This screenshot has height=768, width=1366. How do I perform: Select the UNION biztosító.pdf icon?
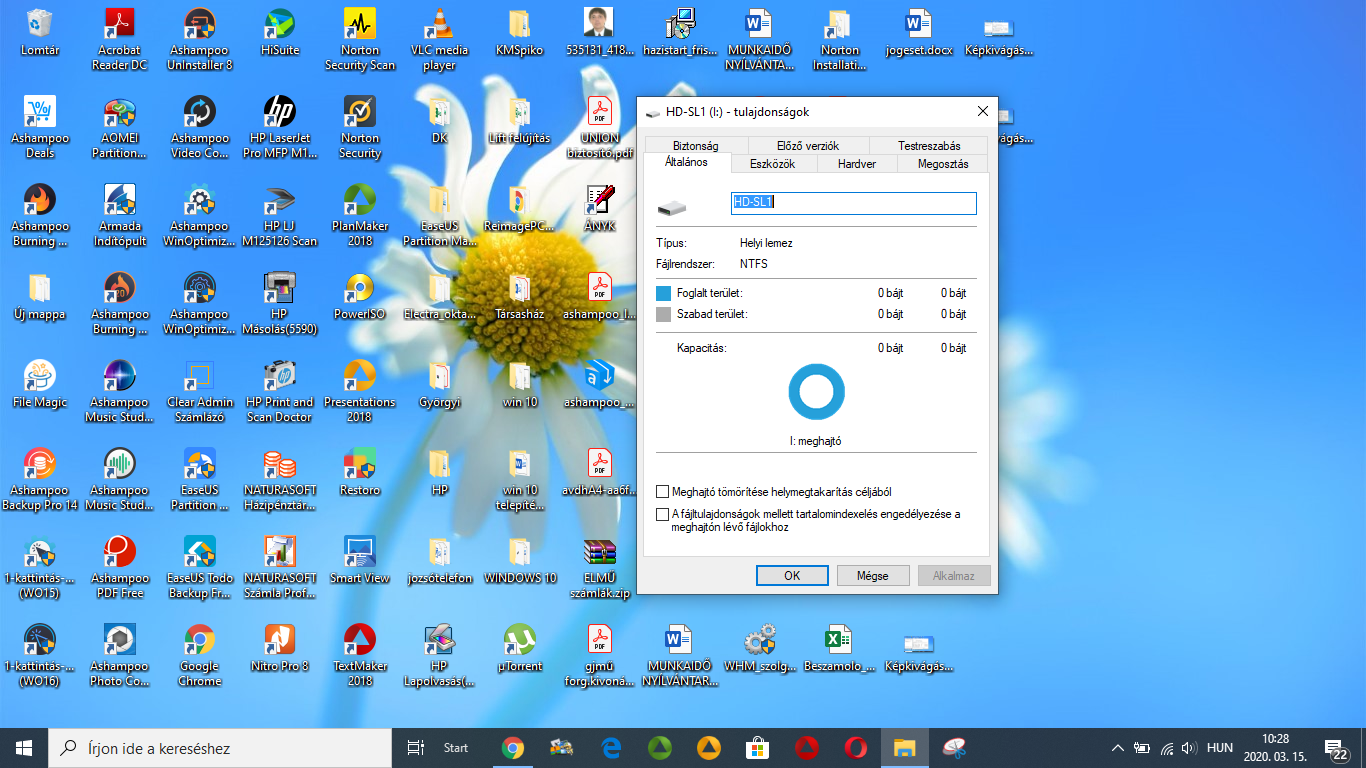tap(600, 128)
